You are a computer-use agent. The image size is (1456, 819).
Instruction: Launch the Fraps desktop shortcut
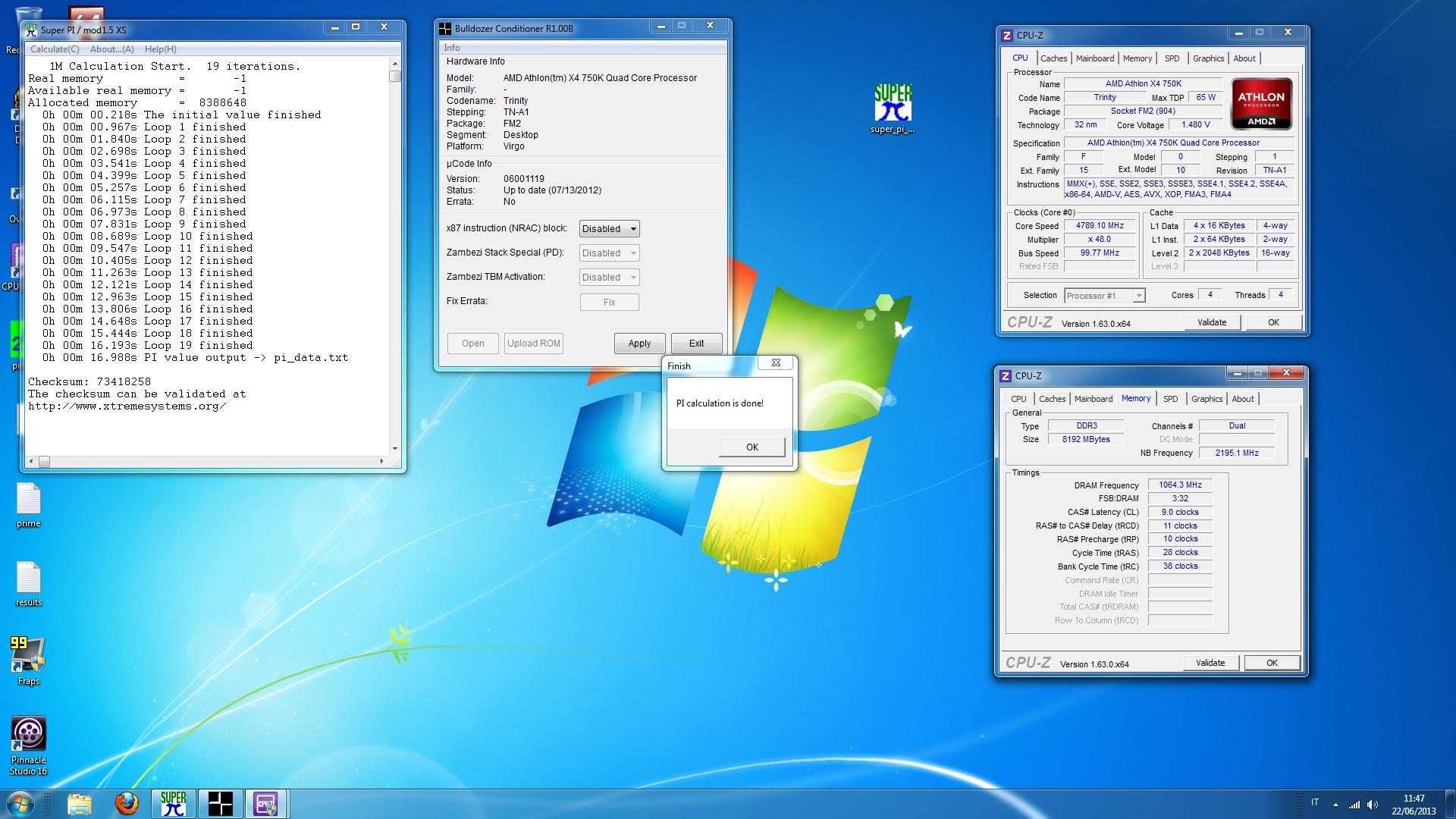click(28, 661)
